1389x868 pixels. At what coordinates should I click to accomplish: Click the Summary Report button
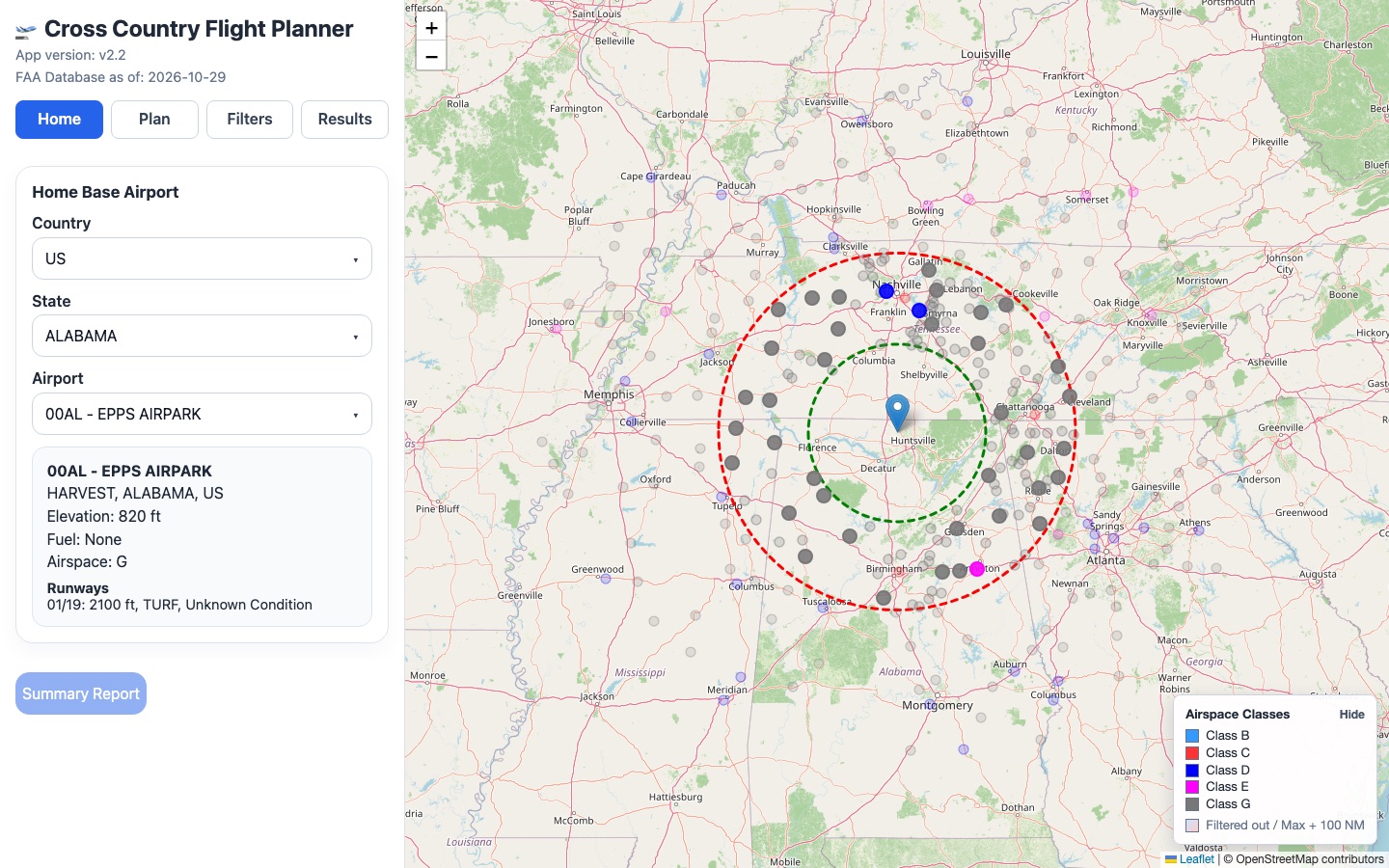[x=81, y=693]
